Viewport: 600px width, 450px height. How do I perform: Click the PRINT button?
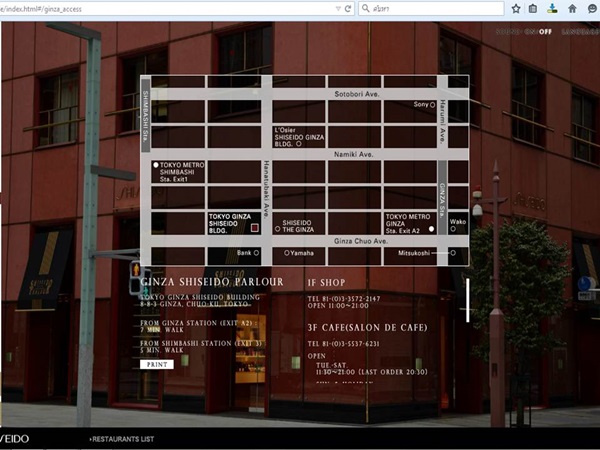[157, 364]
